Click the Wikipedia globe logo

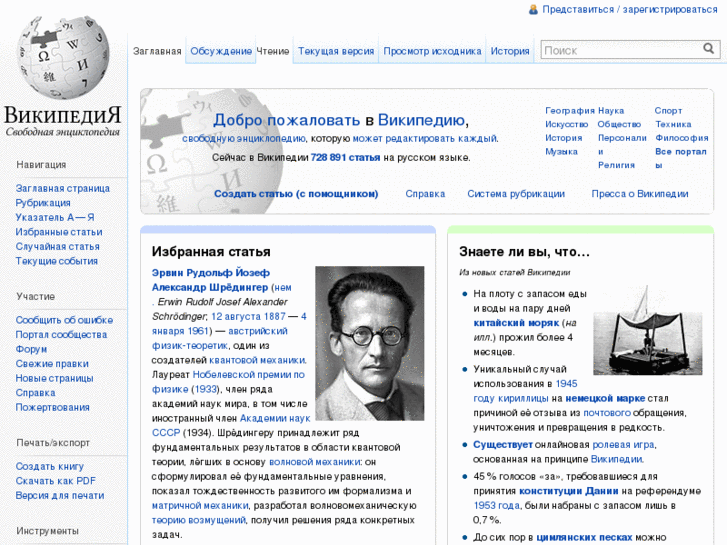pos(63,58)
